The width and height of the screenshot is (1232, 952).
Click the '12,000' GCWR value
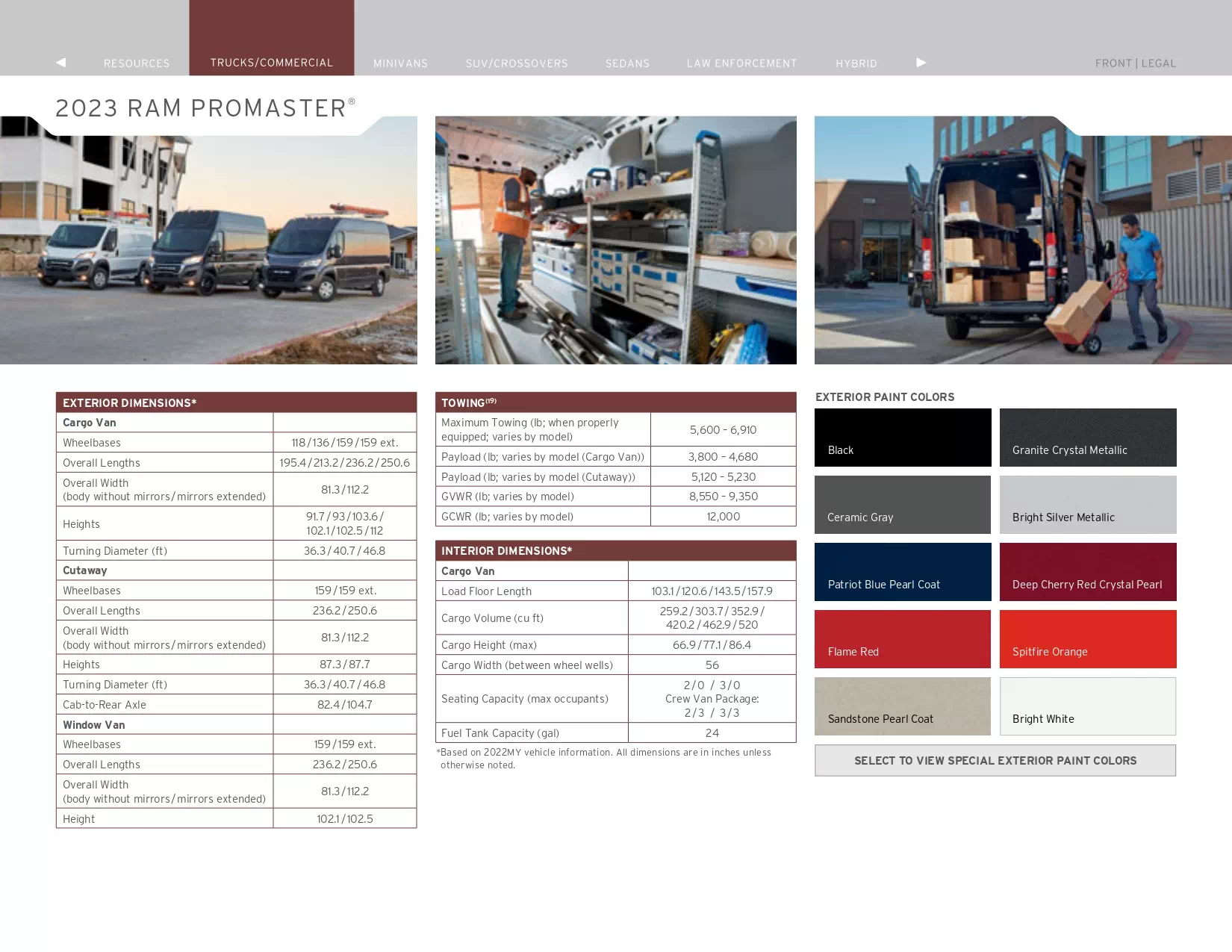click(x=724, y=517)
